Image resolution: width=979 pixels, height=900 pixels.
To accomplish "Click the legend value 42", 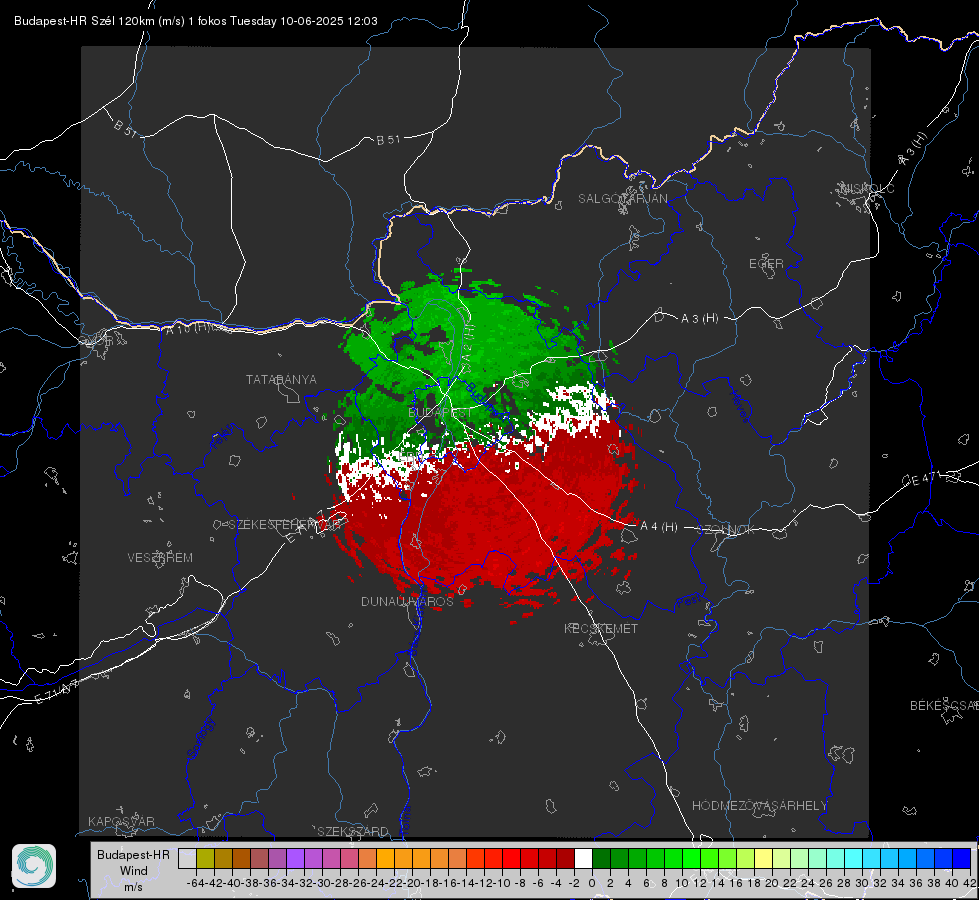I will pos(969,883).
